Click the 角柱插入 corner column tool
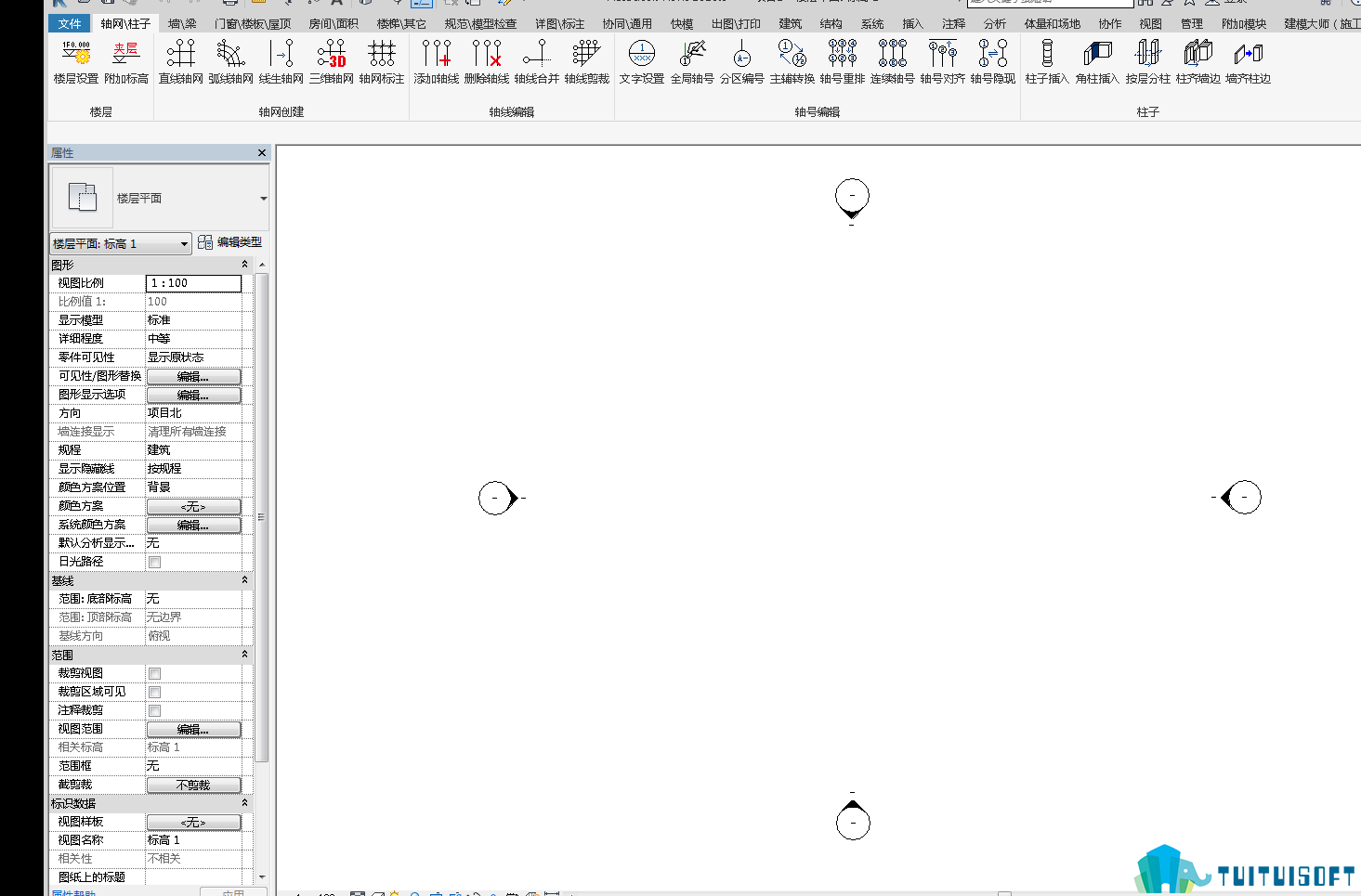1361x896 pixels. coord(1097,62)
